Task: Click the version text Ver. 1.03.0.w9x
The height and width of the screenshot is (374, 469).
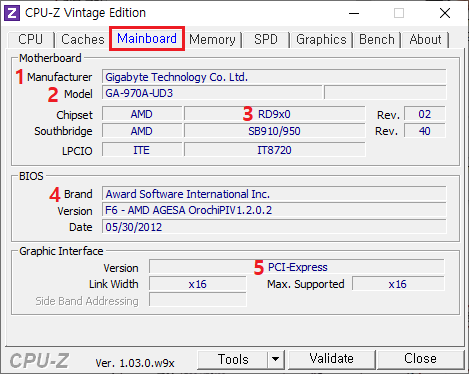Action: [135, 363]
